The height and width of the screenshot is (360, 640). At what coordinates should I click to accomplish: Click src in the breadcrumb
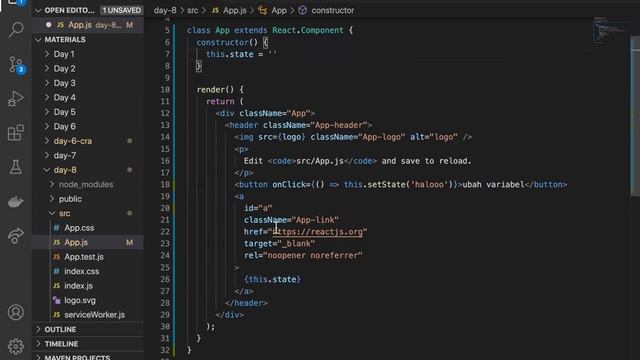[192, 10]
